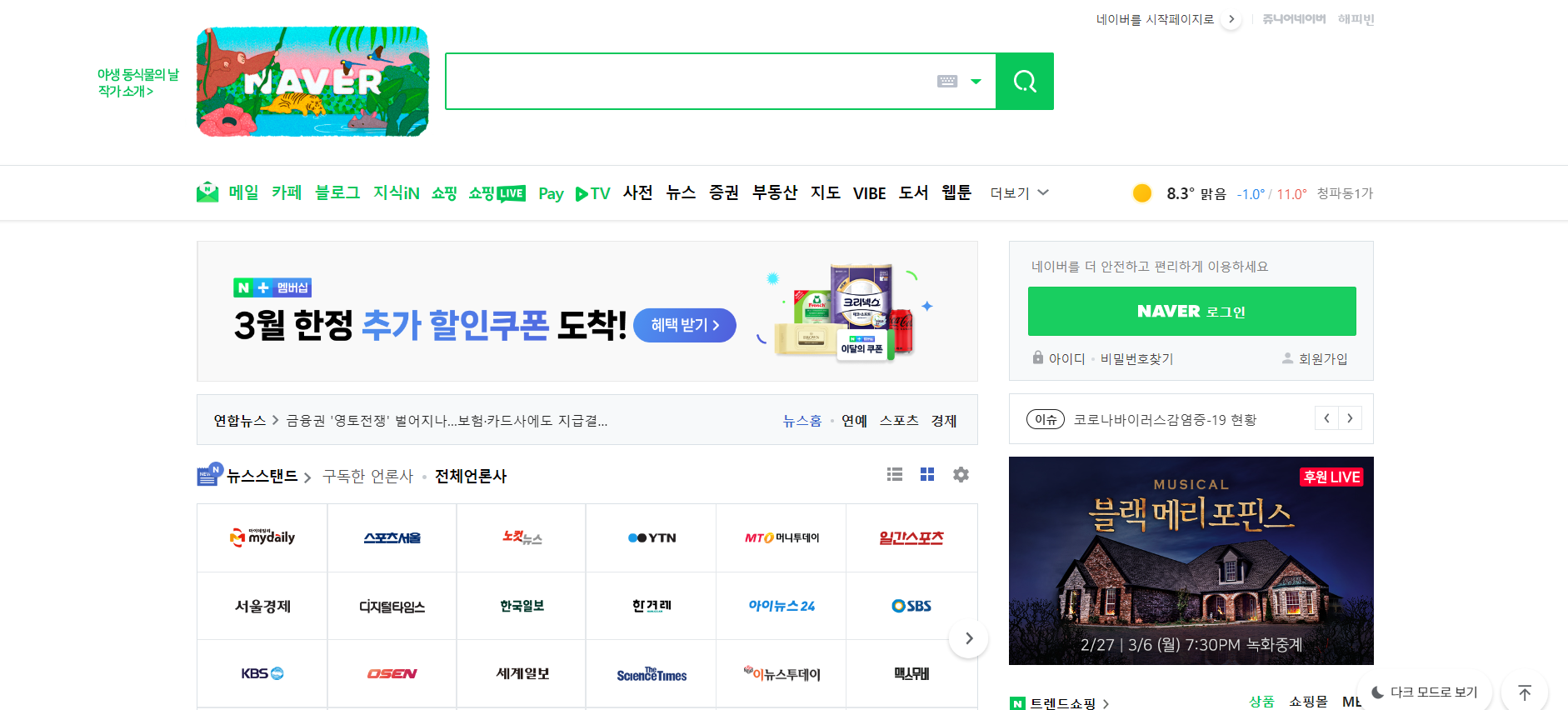The image size is (1568, 710).
Task: Open newsstand settings gear icon
Action: [961, 474]
